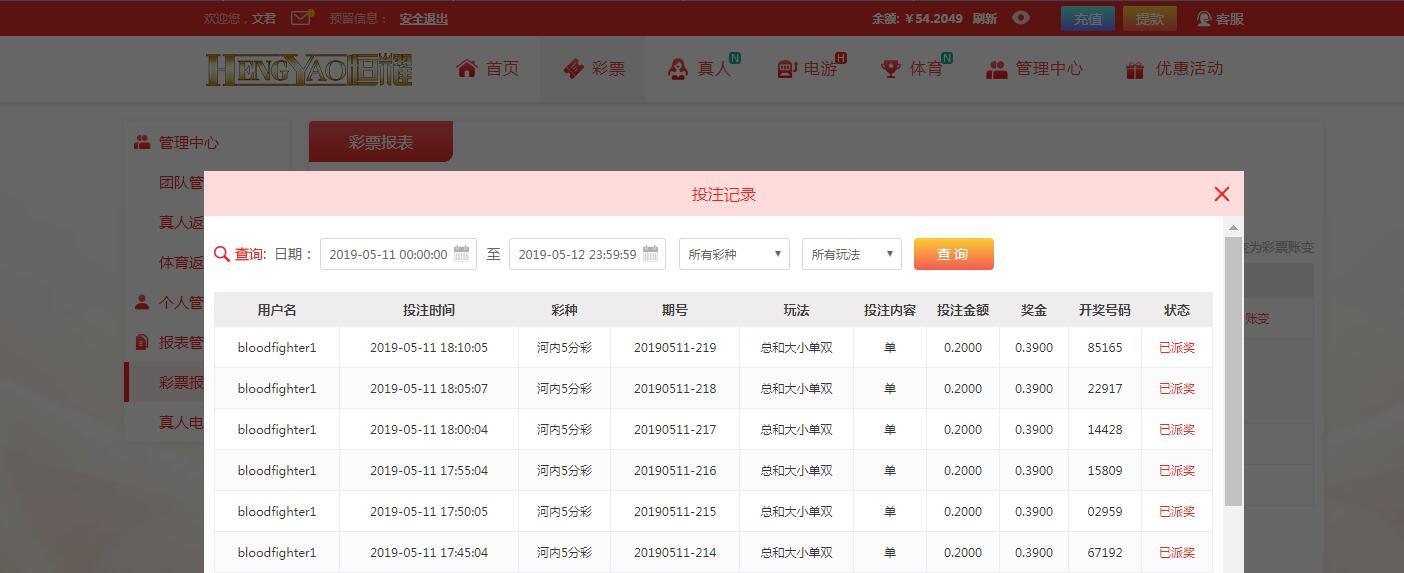Click the start date input field
Image resolution: width=1404 pixels, height=573 pixels.
pyautogui.click(x=398, y=254)
